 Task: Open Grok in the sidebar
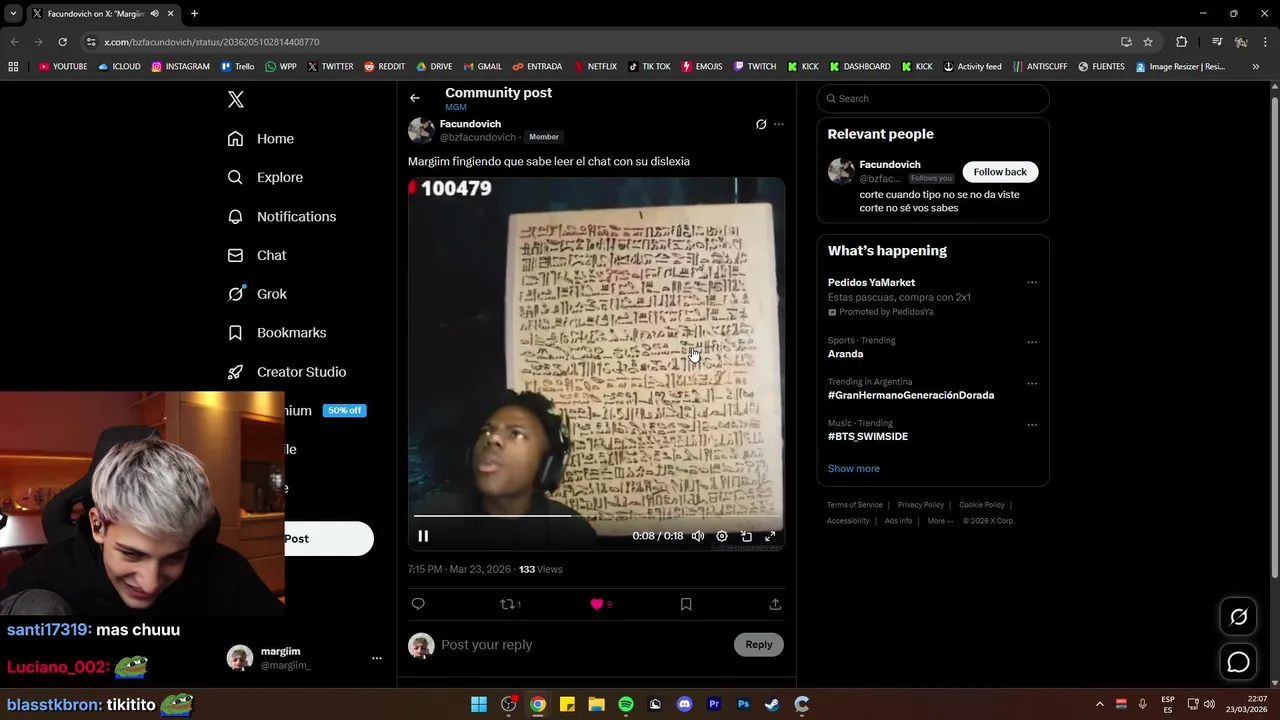point(257,294)
